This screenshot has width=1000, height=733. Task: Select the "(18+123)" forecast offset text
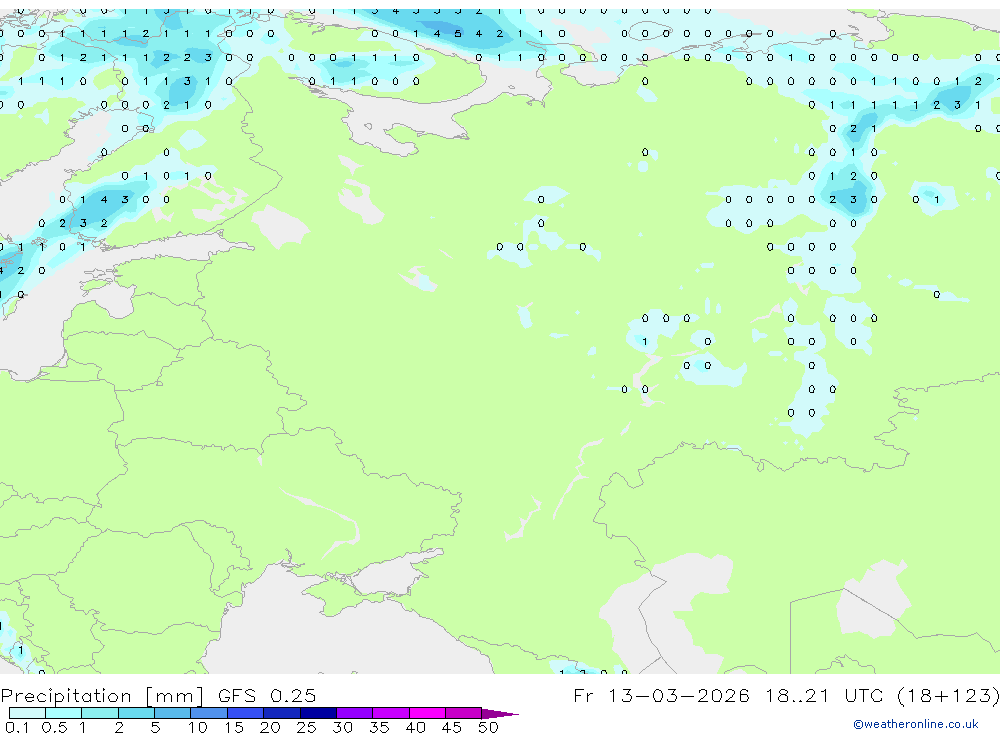pyautogui.click(x=948, y=695)
